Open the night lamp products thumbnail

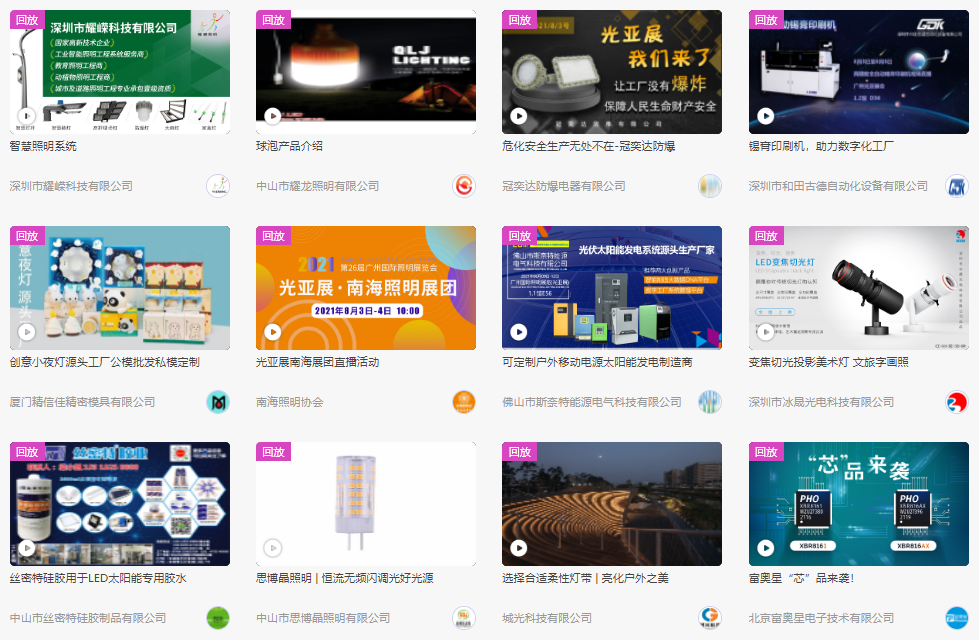point(120,288)
